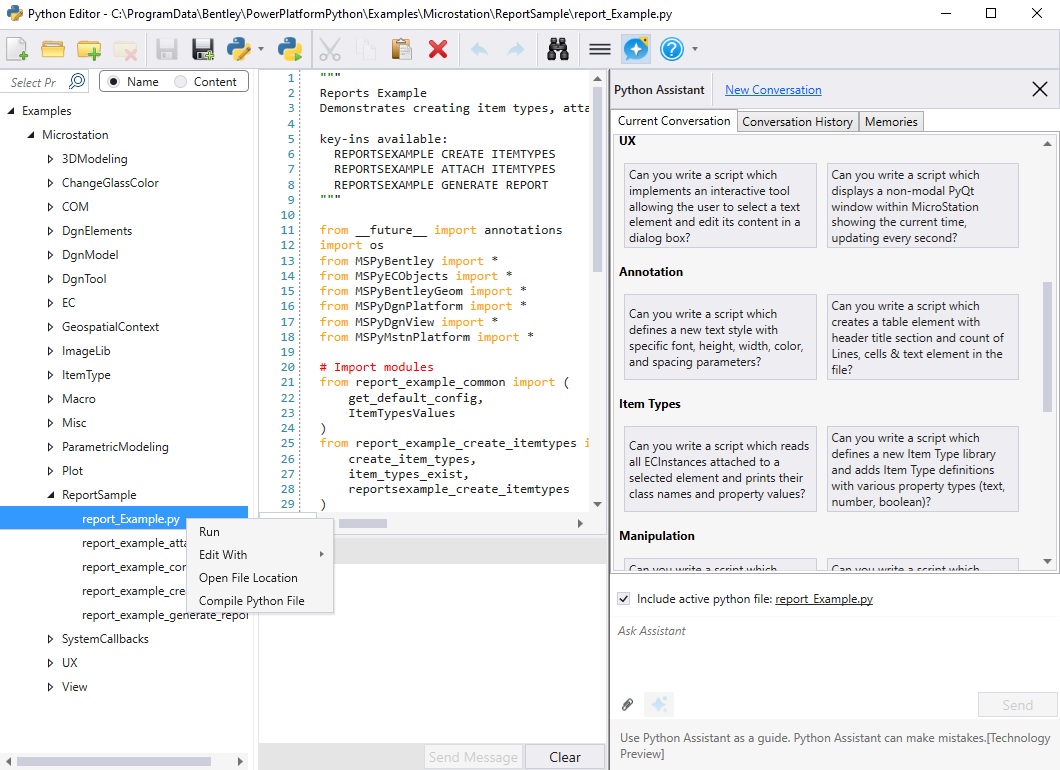The image size is (1060, 770).
Task: Click the red X Delete icon
Action: pos(437,49)
